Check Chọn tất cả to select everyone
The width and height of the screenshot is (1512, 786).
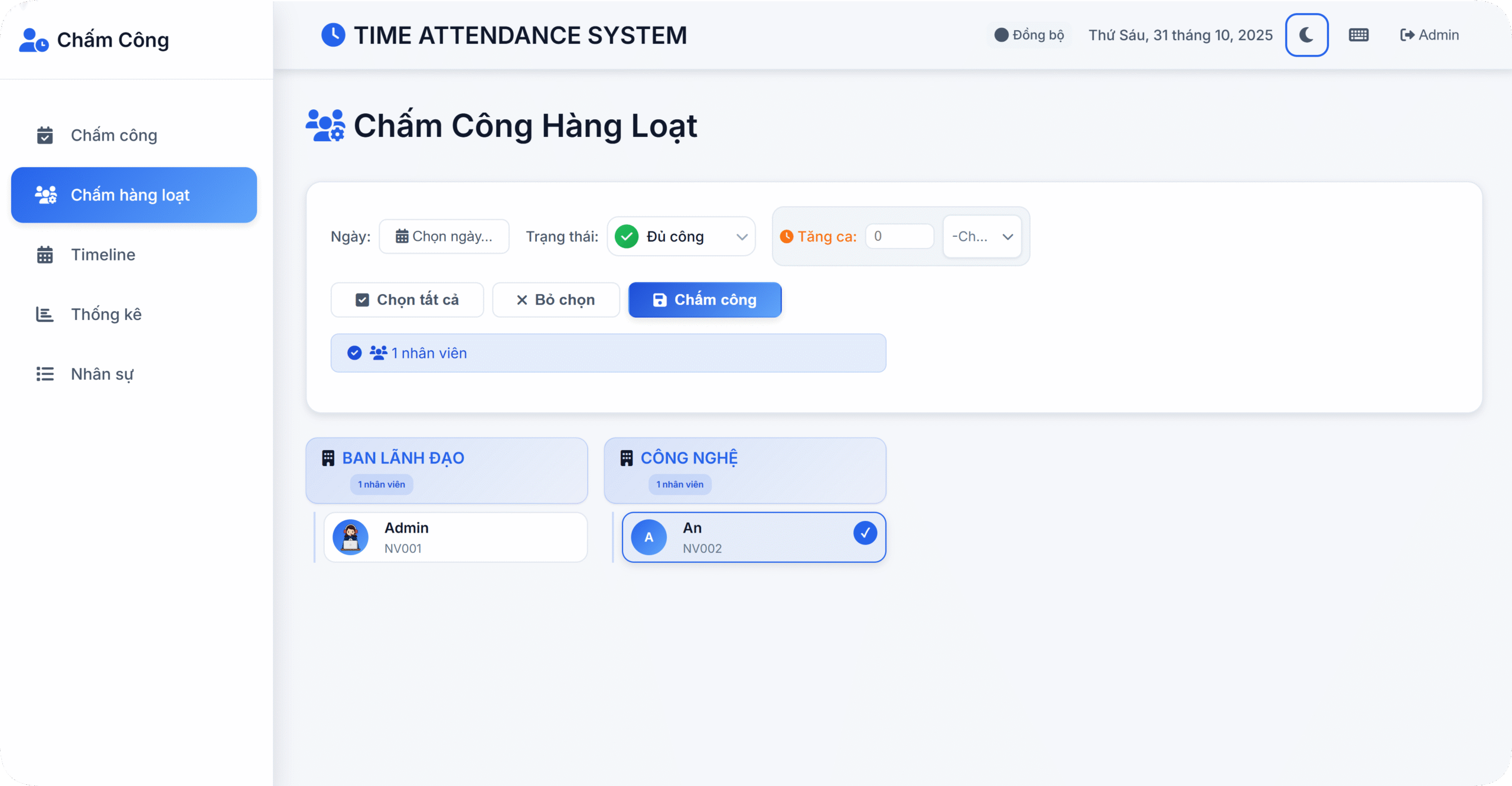(x=407, y=300)
